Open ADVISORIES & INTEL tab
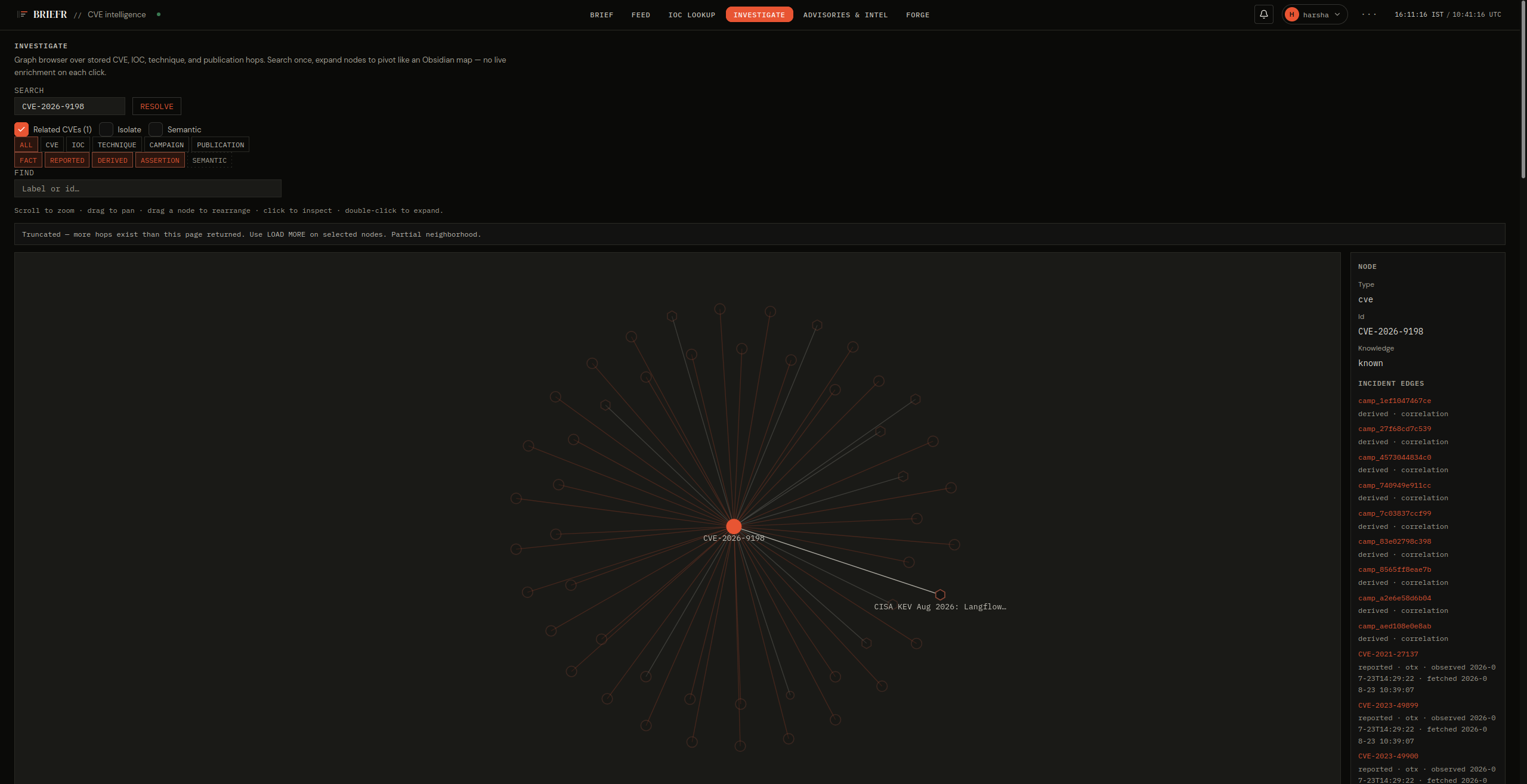 (845, 15)
